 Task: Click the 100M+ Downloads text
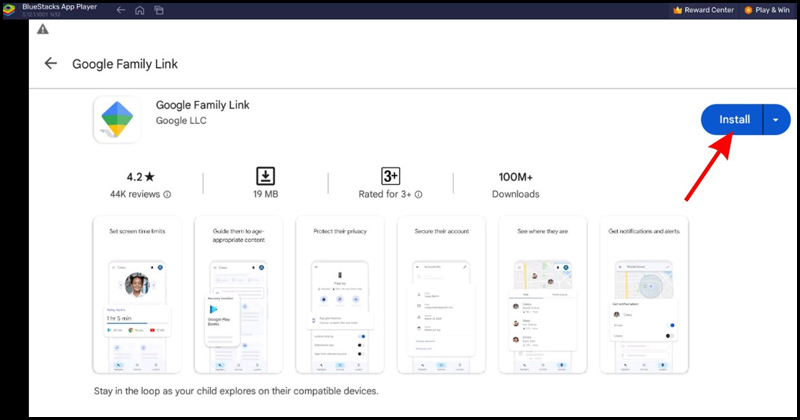tap(515, 185)
